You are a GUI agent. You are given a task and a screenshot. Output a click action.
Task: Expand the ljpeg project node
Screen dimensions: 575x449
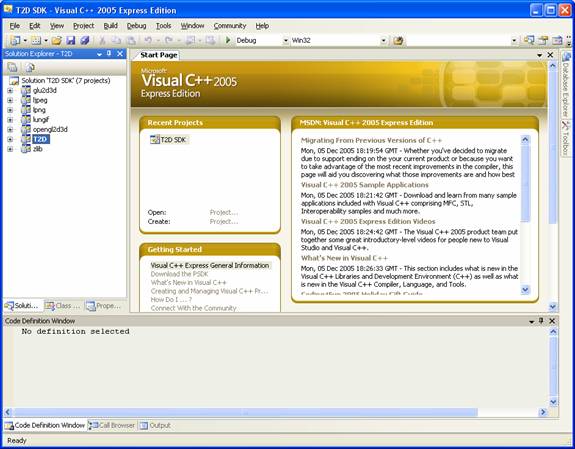[x=10, y=100]
